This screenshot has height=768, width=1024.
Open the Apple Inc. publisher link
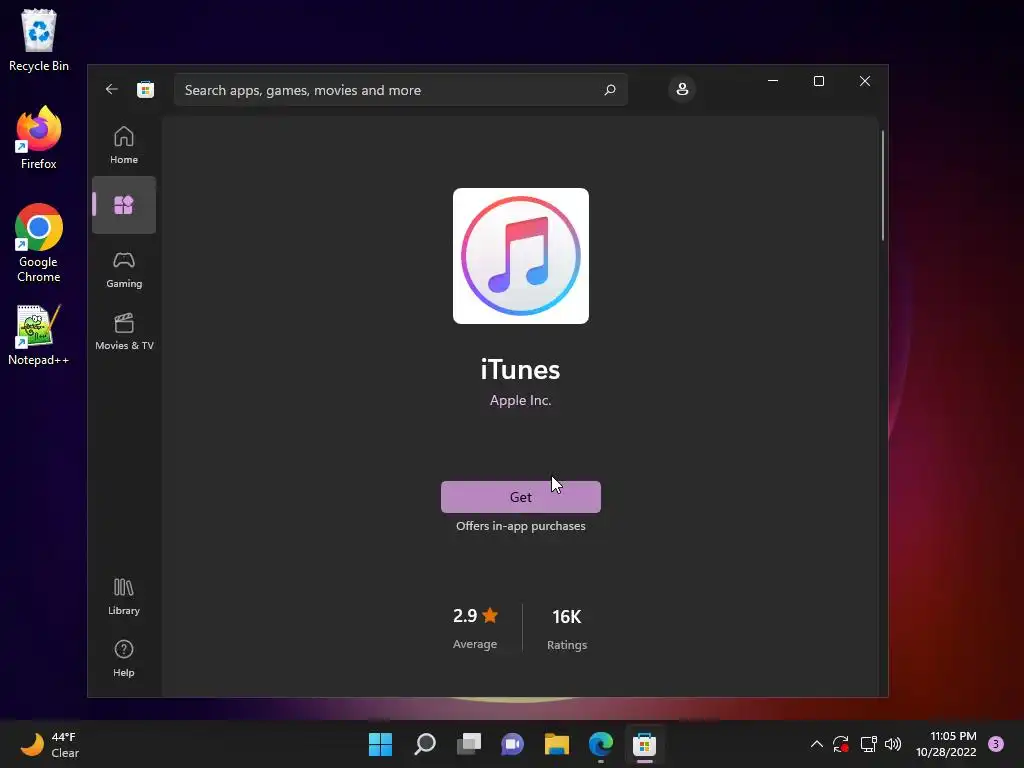pos(520,400)
